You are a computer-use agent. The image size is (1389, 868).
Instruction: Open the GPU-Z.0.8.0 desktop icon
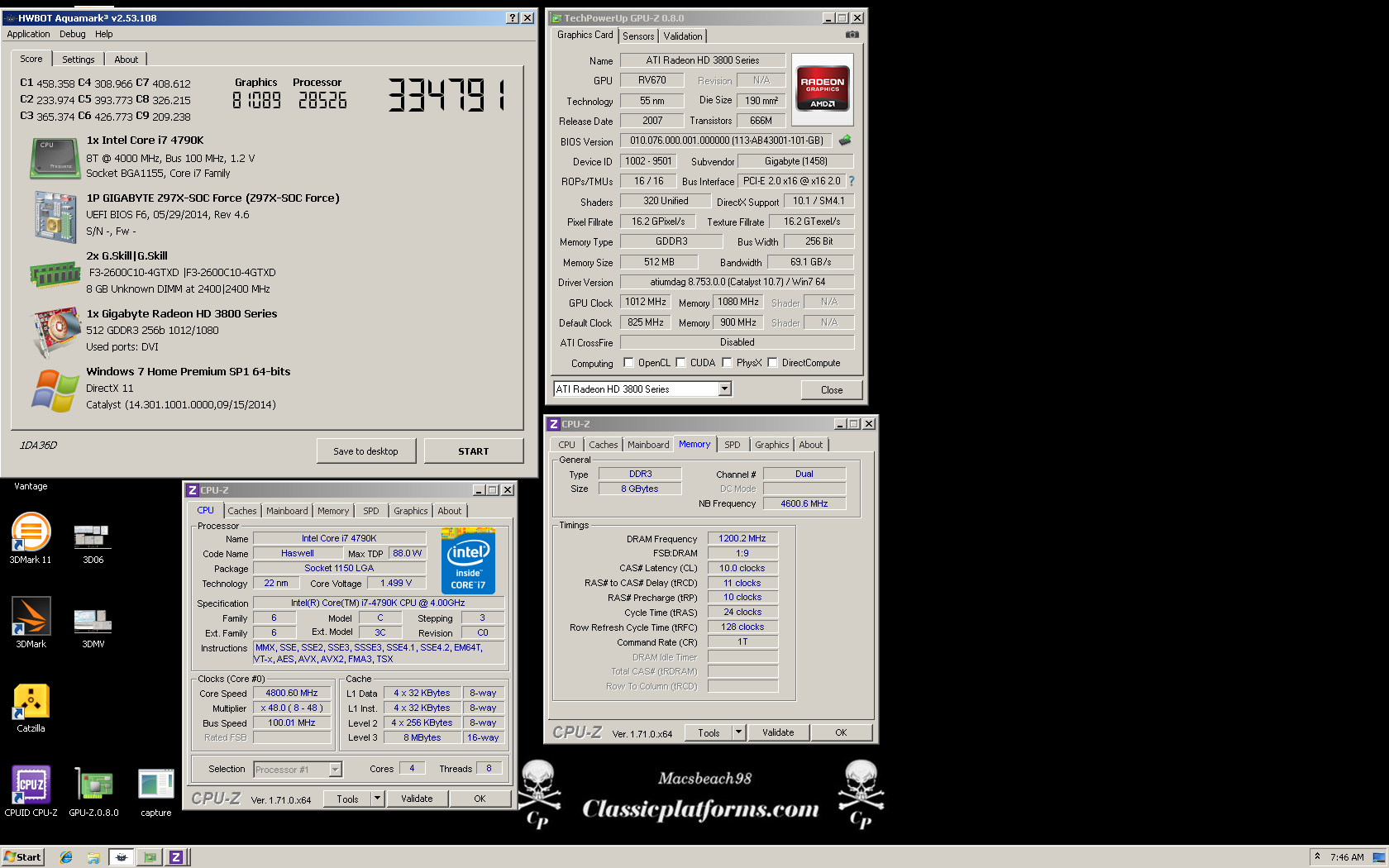click(x=93, y=791)
